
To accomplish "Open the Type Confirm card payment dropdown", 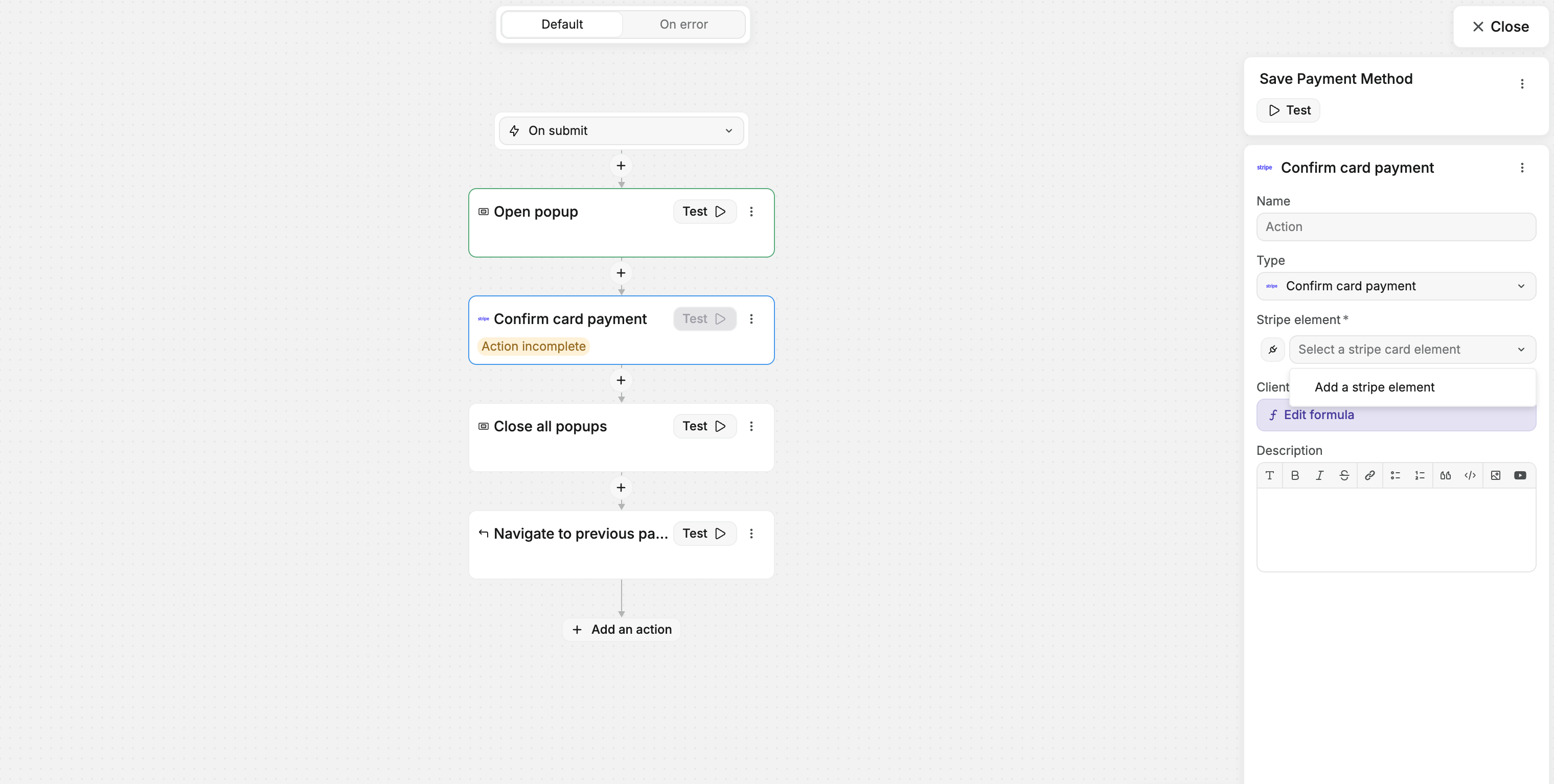I will (x=1396, y=286).
